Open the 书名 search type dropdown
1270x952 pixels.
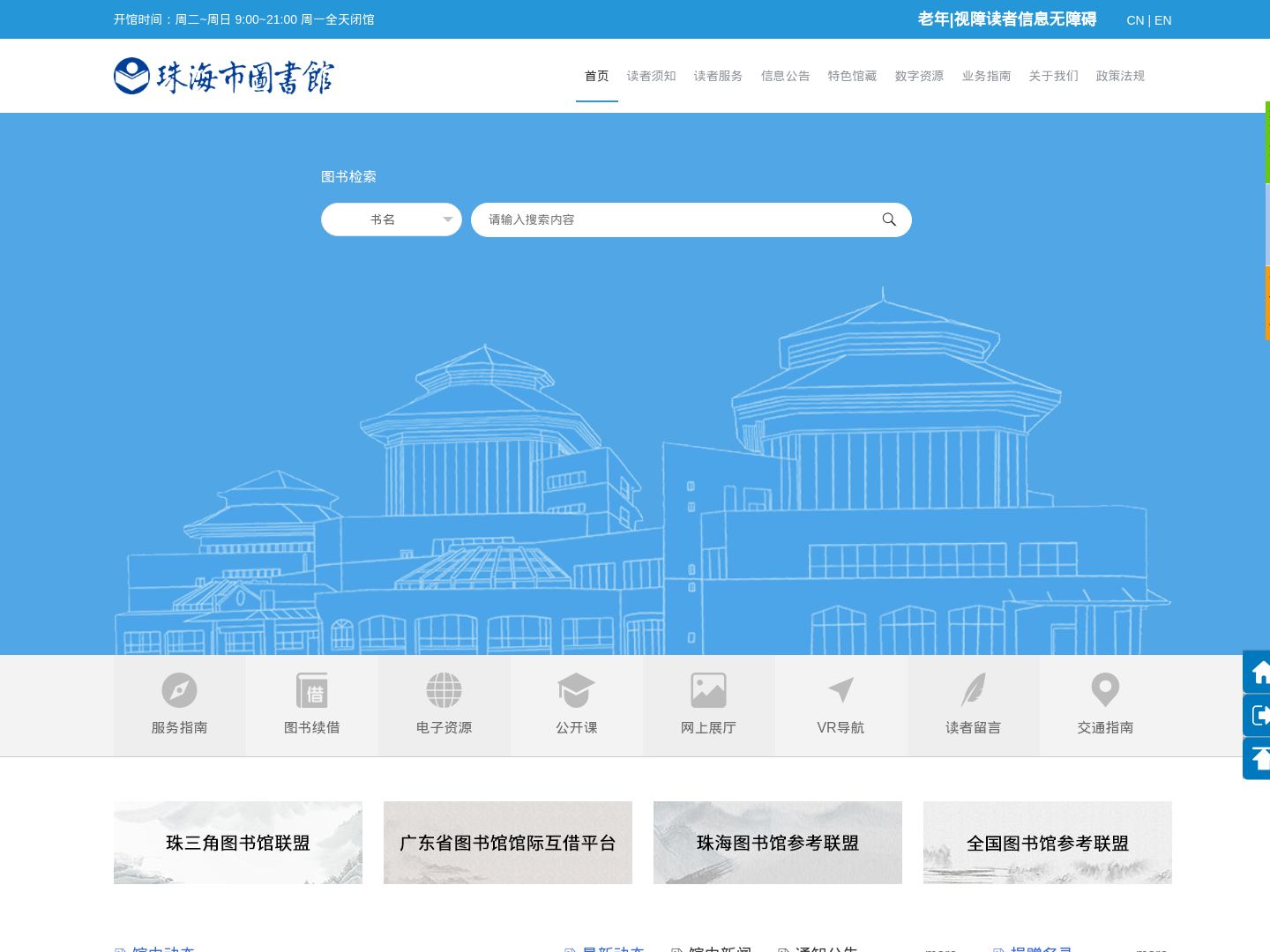click(x=392, y=219)
